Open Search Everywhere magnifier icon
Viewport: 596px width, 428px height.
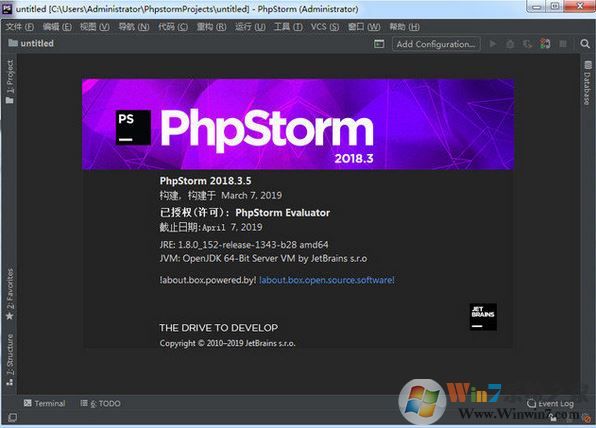coord(585,44)
